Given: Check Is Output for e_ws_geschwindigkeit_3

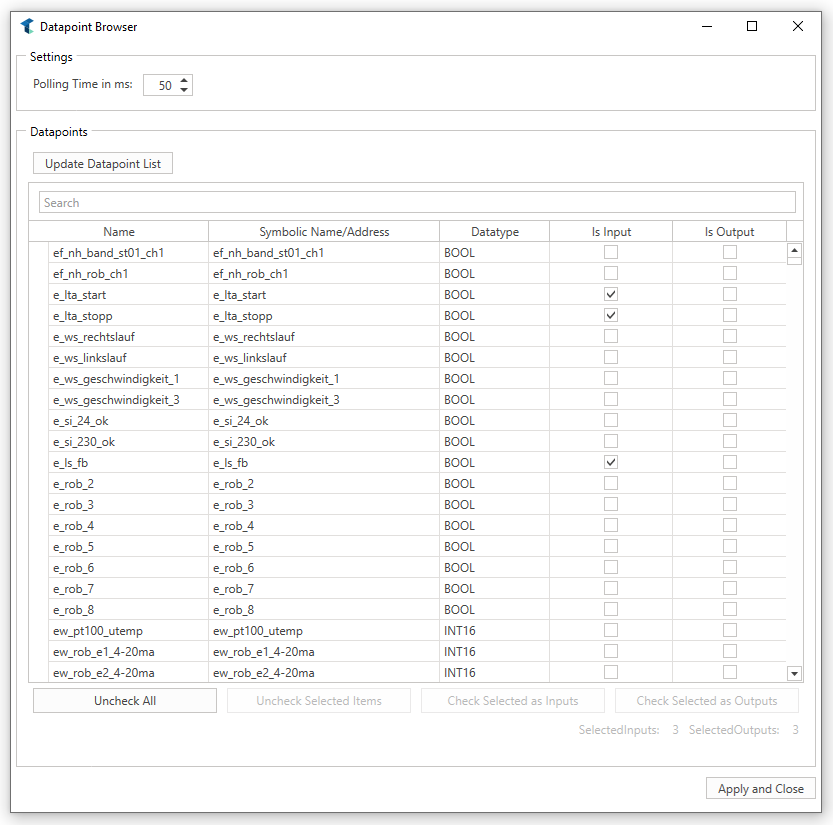Looking at the screenshot, I should click(730, 399).
